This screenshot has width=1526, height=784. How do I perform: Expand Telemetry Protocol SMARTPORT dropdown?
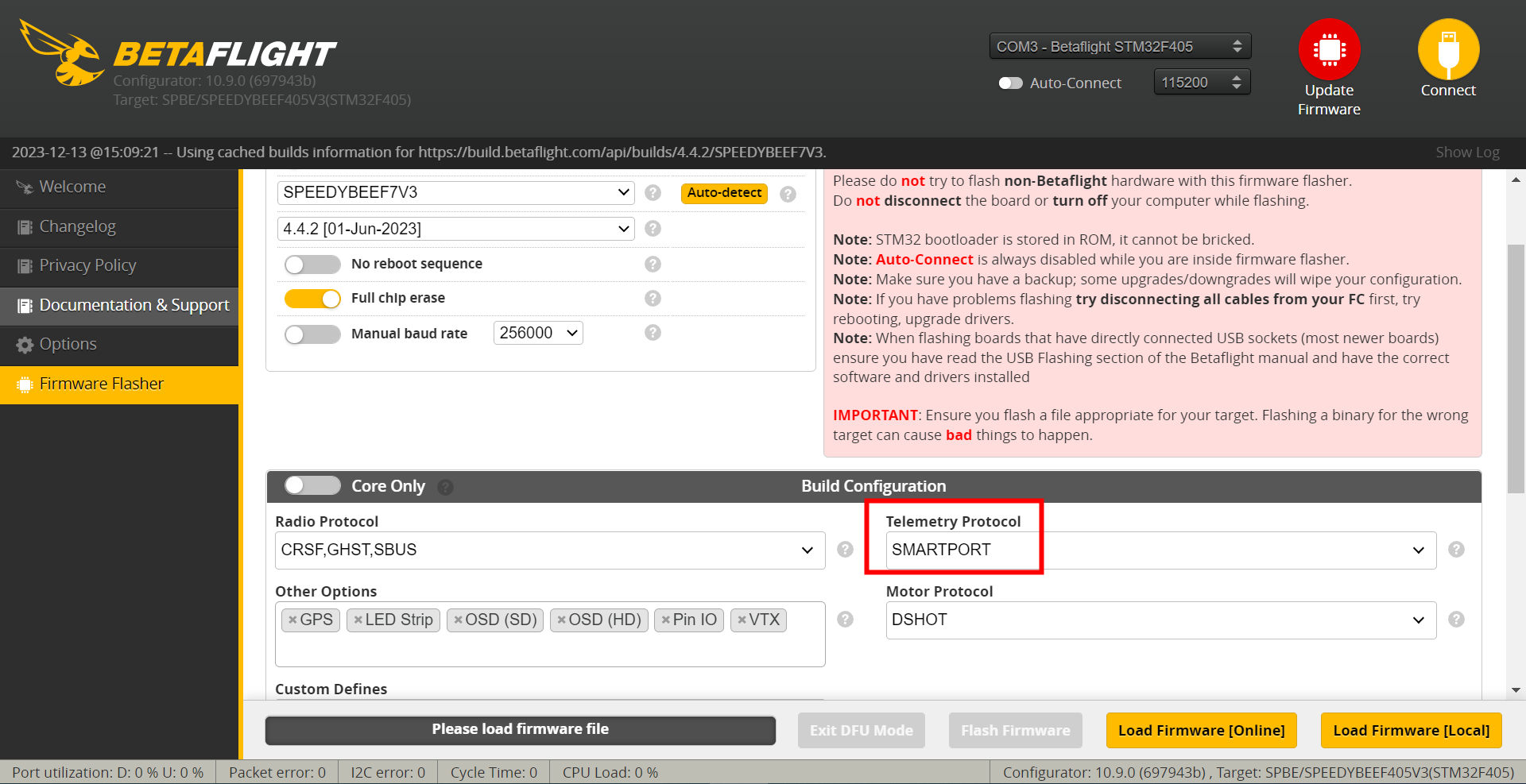click(1161, 550)
